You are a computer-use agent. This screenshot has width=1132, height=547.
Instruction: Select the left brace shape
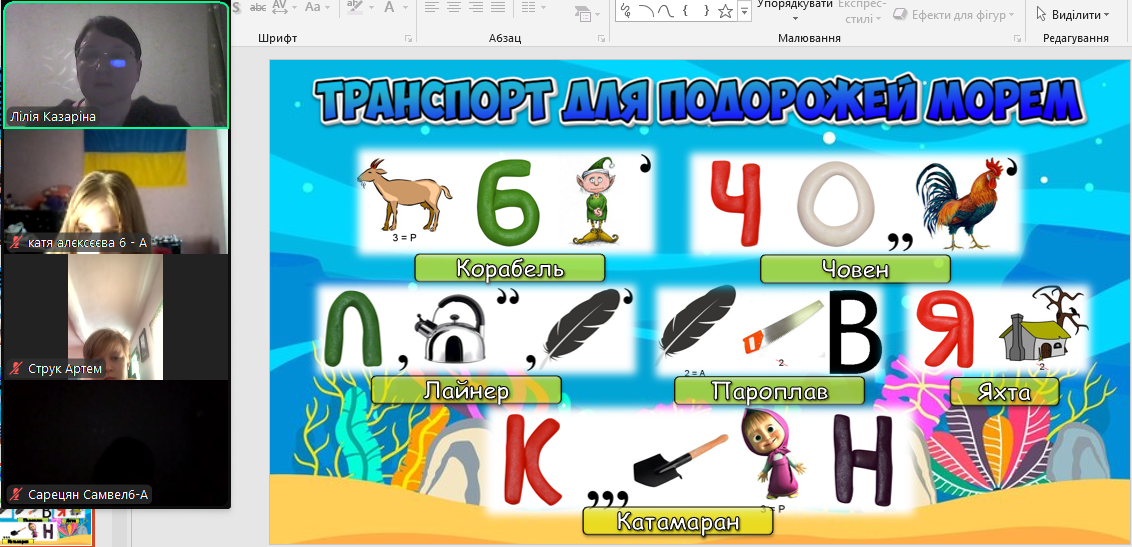[686, 11]
